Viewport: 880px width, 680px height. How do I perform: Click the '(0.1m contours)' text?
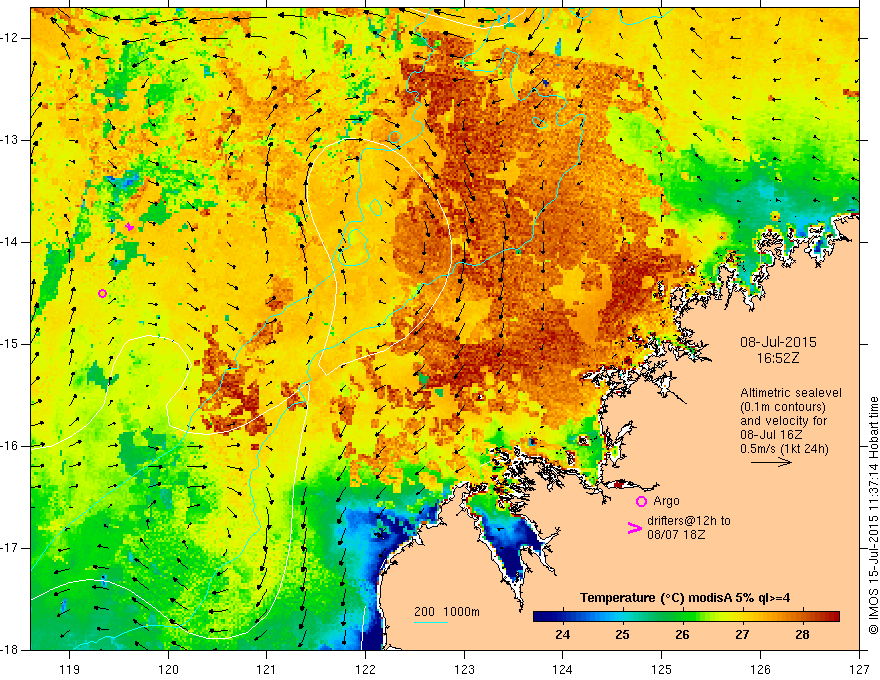click(x=783, y=407)
